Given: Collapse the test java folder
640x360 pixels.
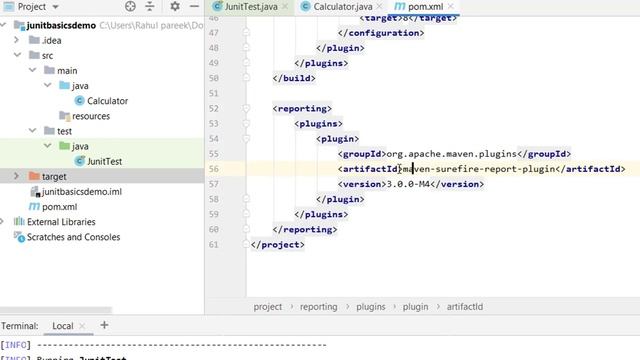Looking at the screenshot, I should tap(47, 145).
